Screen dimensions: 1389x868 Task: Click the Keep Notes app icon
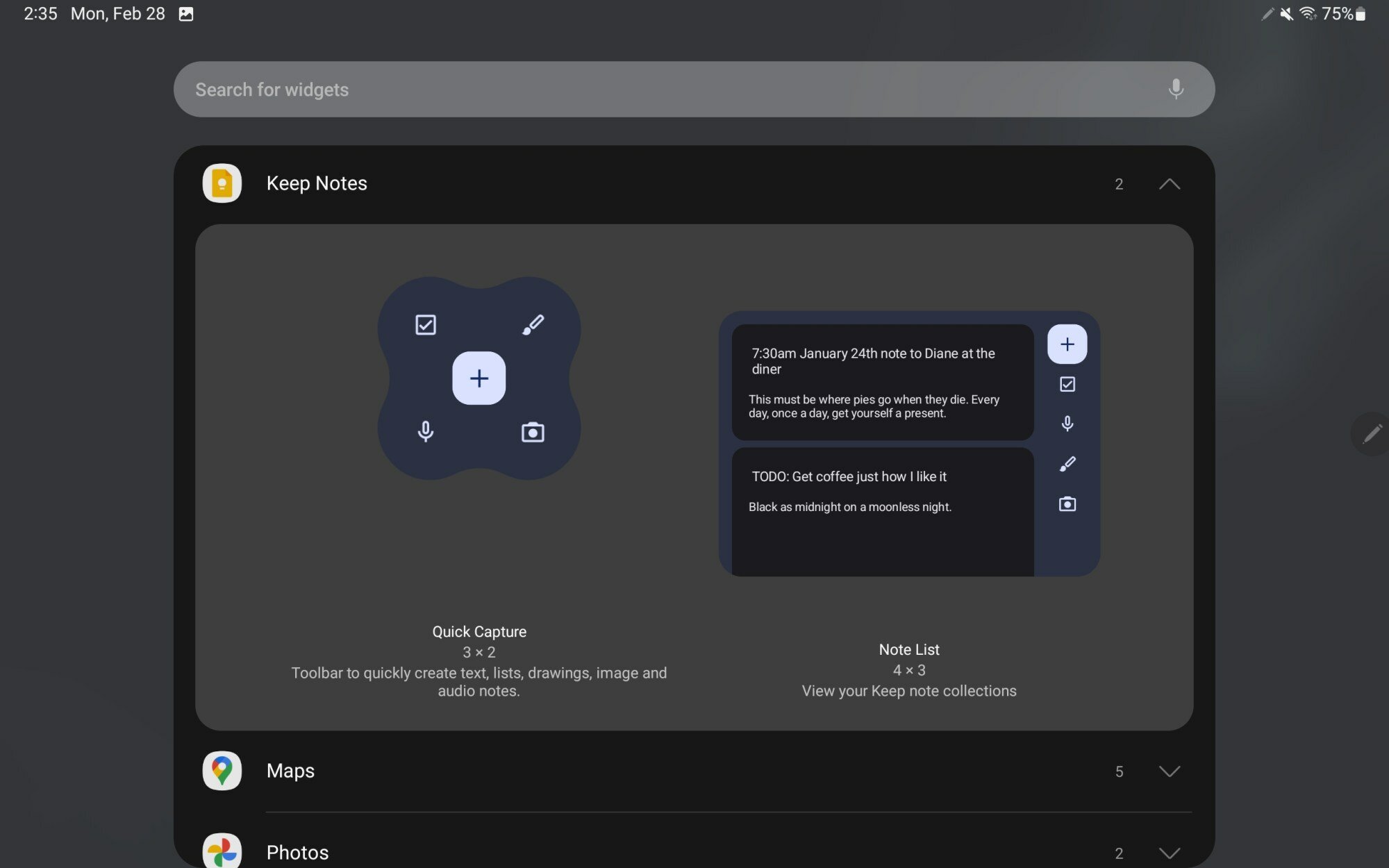pyautogui.click(x=222, y=183)
